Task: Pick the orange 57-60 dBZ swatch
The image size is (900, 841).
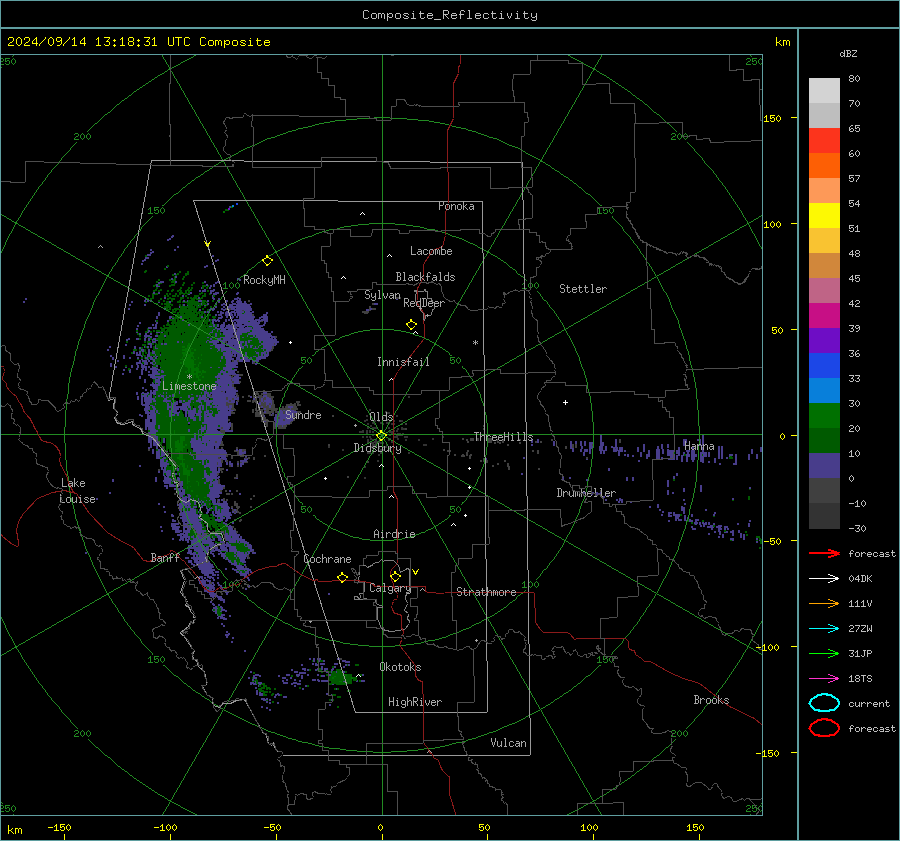Action: [824, 166]
